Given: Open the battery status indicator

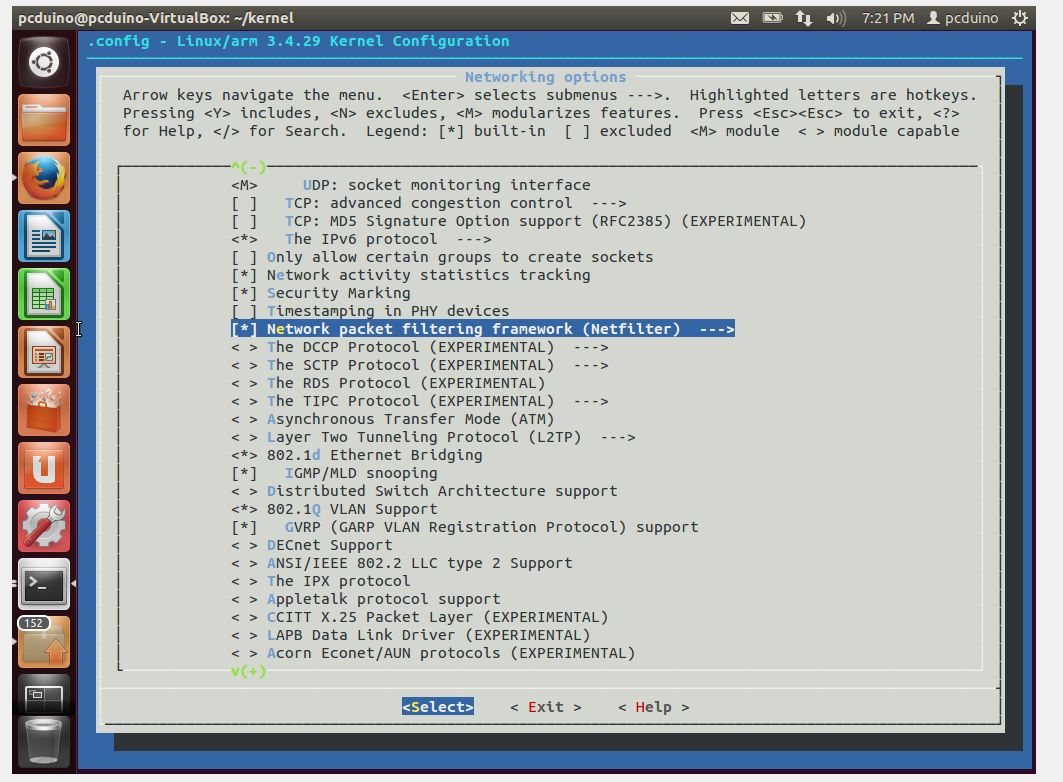Looking at the screenshot, I should [772, 18].
